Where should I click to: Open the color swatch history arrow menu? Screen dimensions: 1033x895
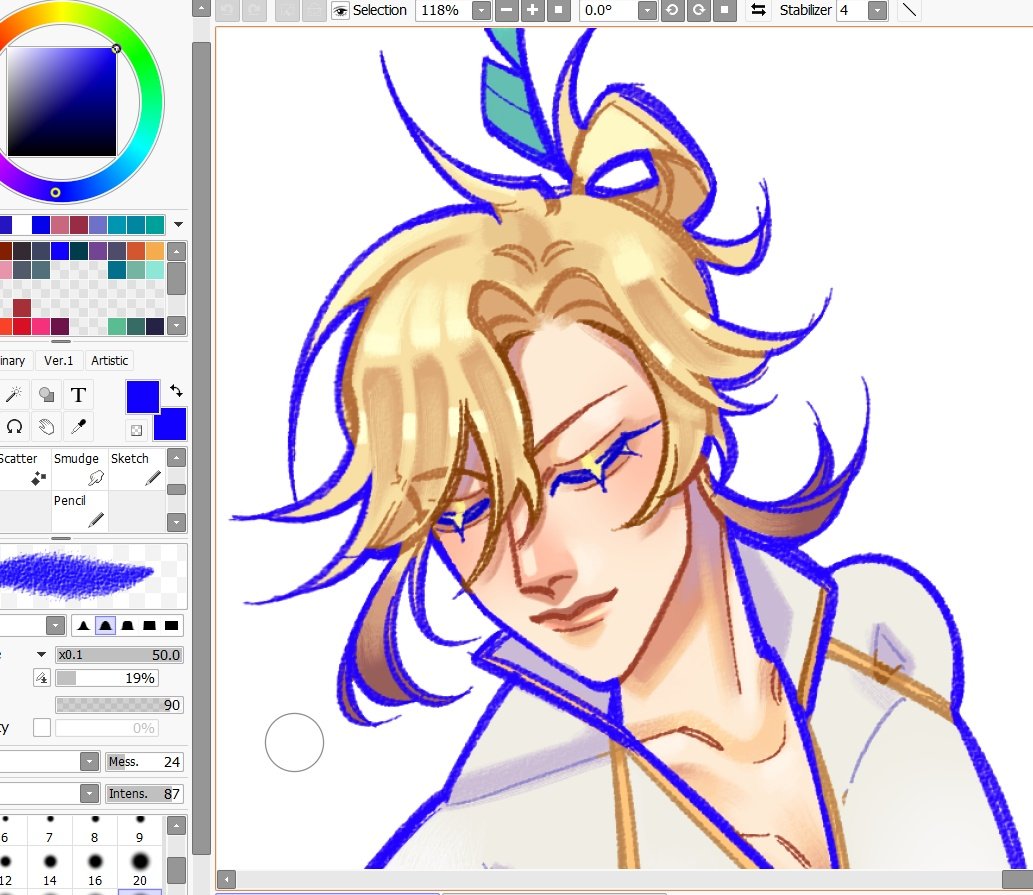click(x=178, y=225)
